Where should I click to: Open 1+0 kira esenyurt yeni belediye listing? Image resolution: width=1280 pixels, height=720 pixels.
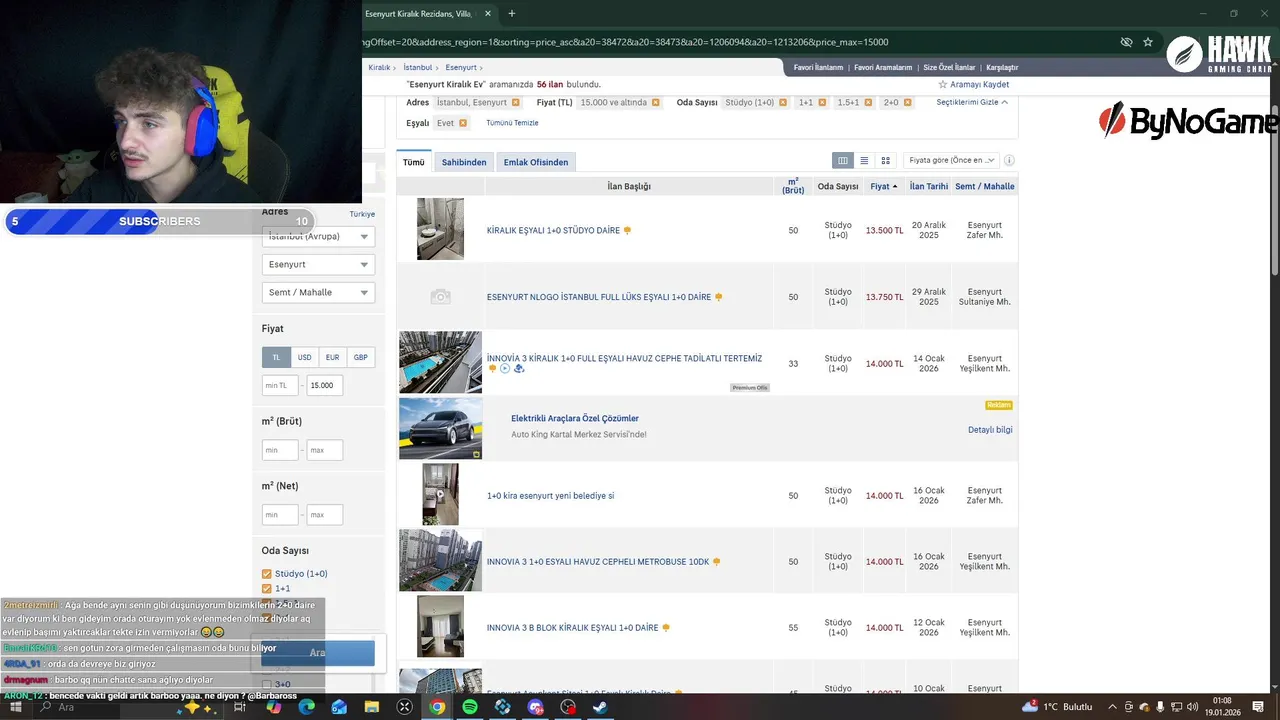tap(550, 496)
